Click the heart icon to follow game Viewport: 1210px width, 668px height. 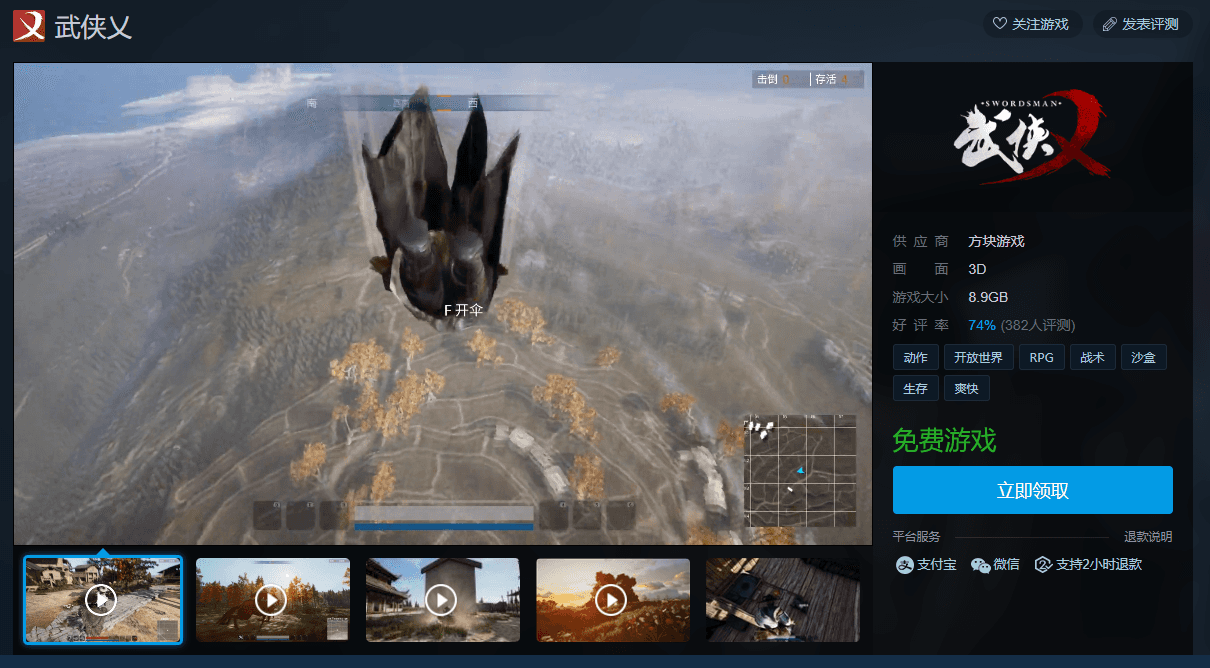point(999,24)
